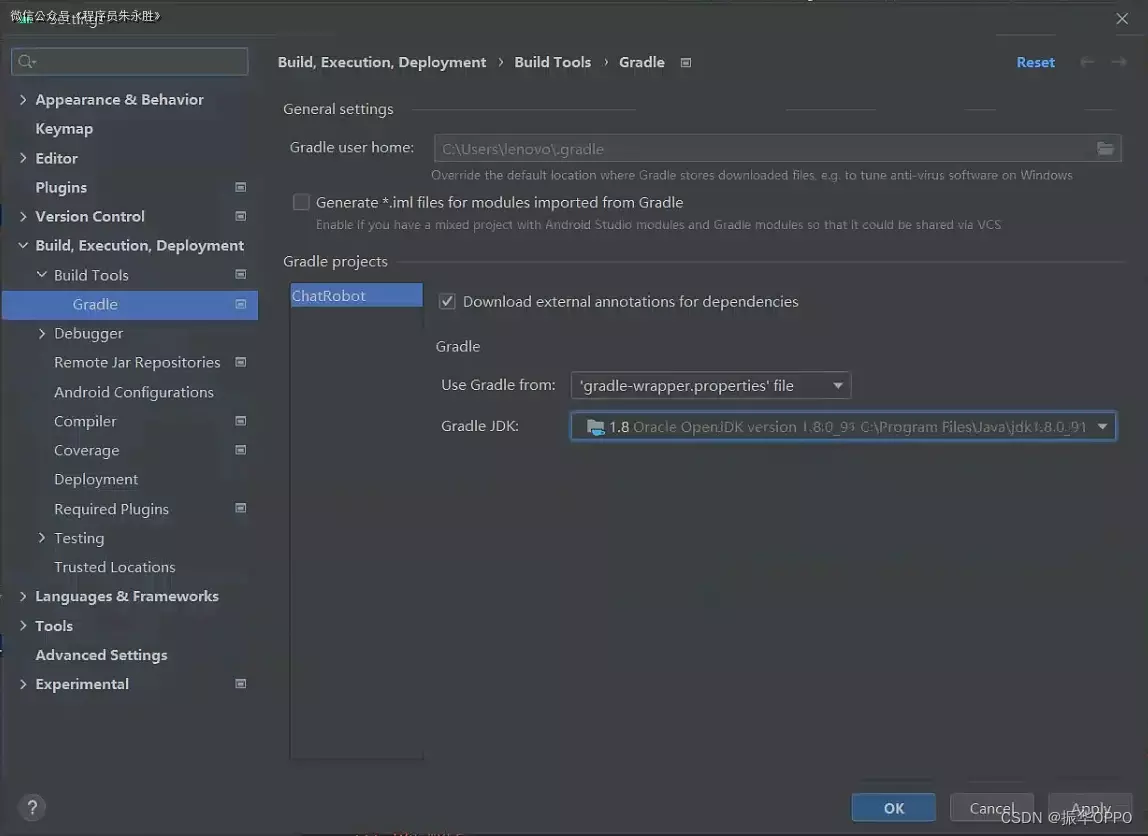Open Android Configurations settings page

(134, 392)
